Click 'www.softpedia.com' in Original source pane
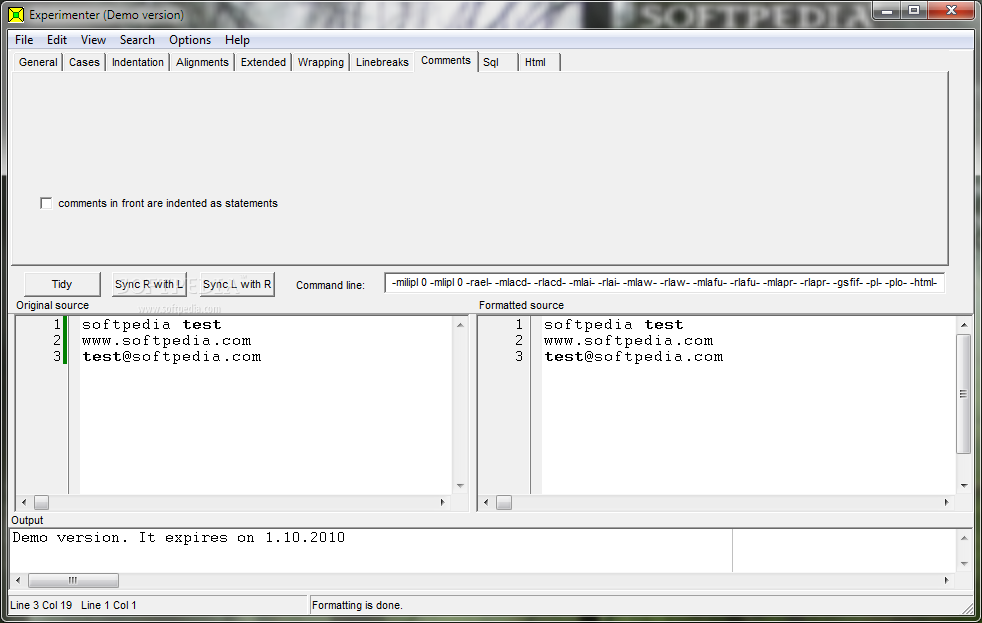The height and width of the screenshot is (623, 982). (167, 341)
